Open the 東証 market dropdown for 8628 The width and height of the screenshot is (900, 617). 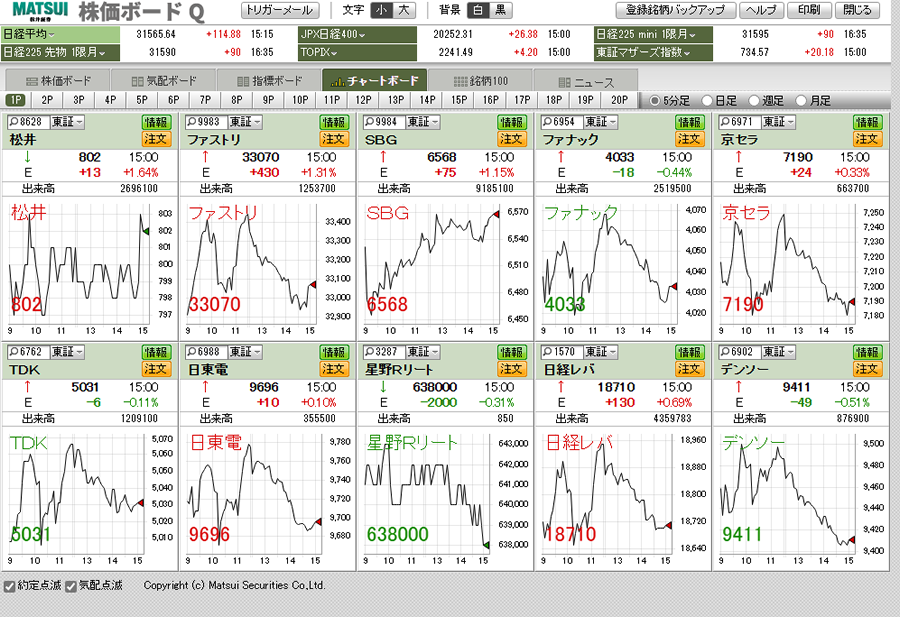click(x=67, y=122)
